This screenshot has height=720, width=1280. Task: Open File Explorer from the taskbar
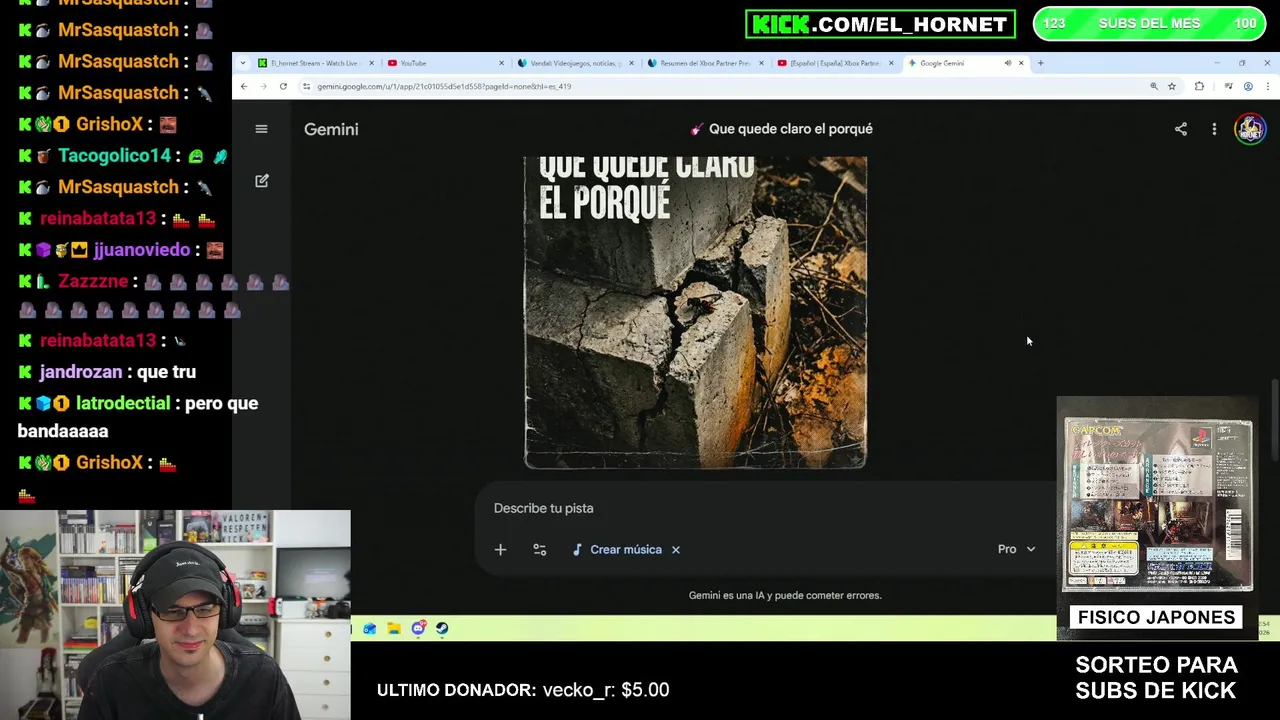pyautogui.click(x=394, y=628)
